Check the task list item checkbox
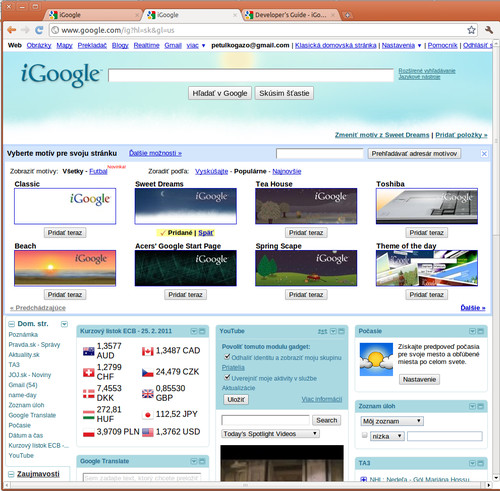Viewport: 500px width, 491px height. pyautogui.click(x=364, y=435)
